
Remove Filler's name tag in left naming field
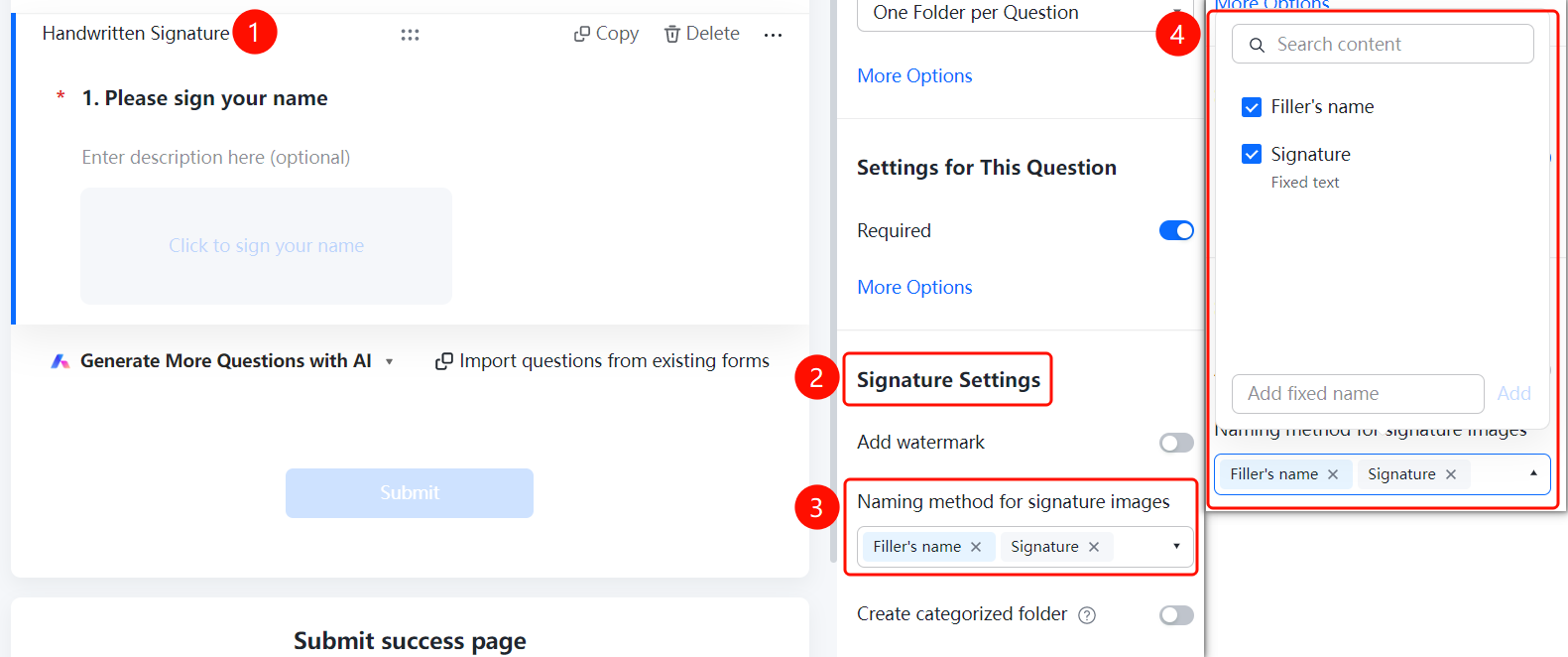976,547
